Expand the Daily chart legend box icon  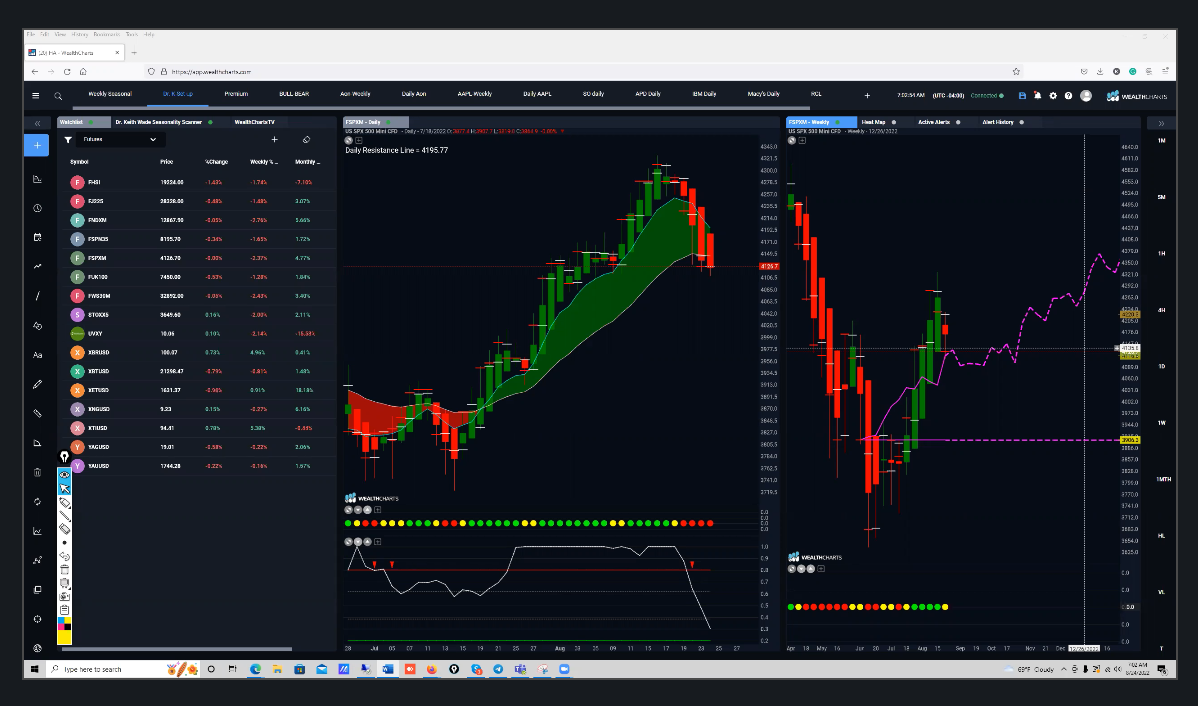pyautogui.click(x=358, y=141)
